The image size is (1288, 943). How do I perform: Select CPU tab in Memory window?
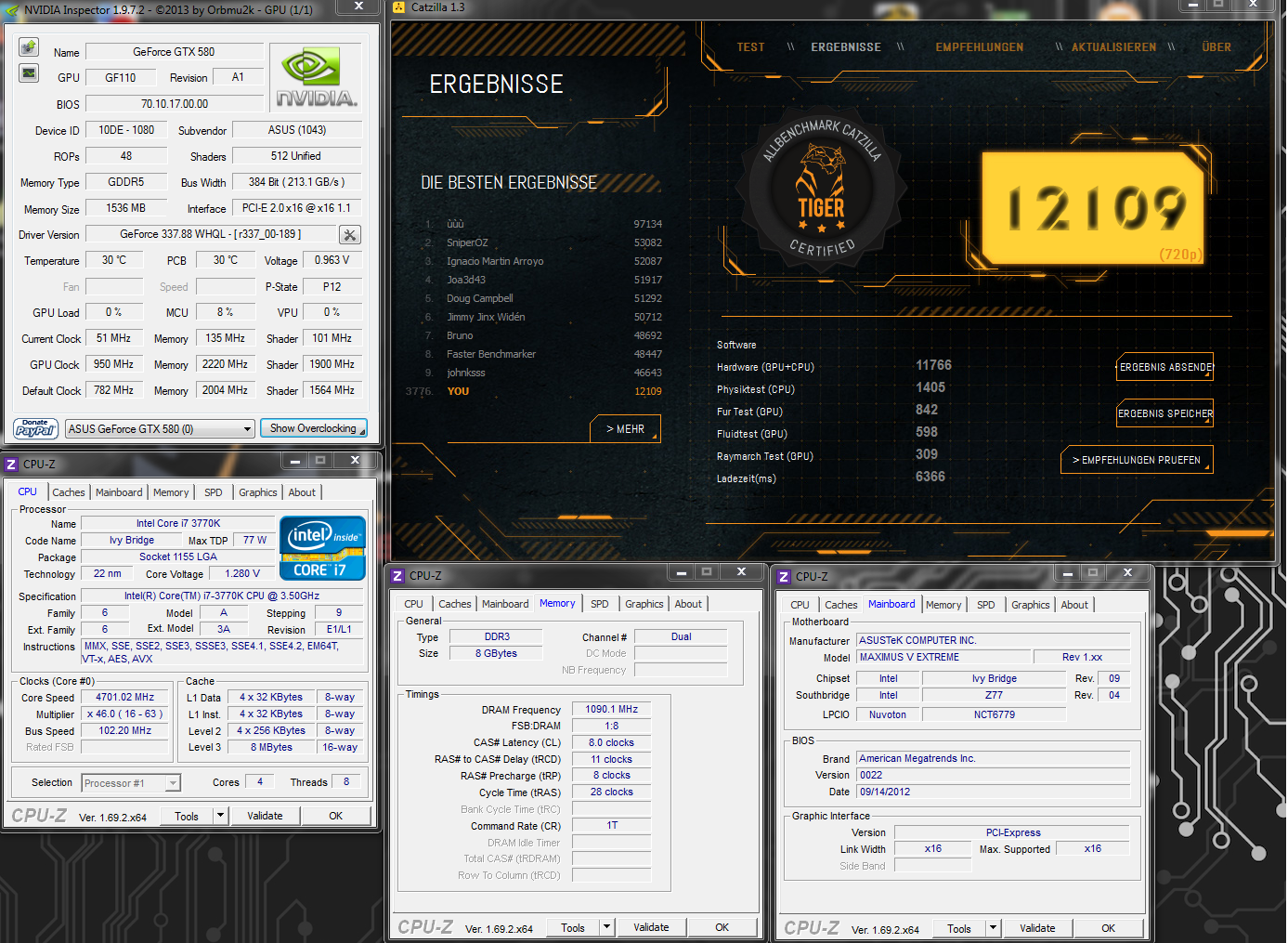coord(413,604)
